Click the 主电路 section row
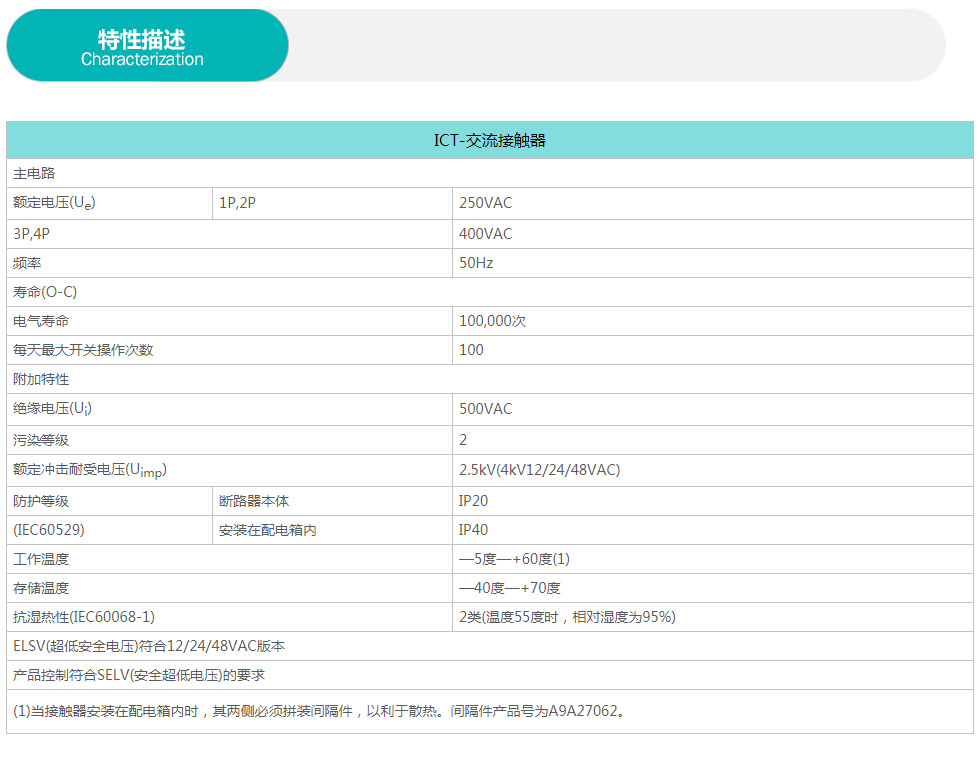The width and height of the screenshot is (980, 767). 489,173
